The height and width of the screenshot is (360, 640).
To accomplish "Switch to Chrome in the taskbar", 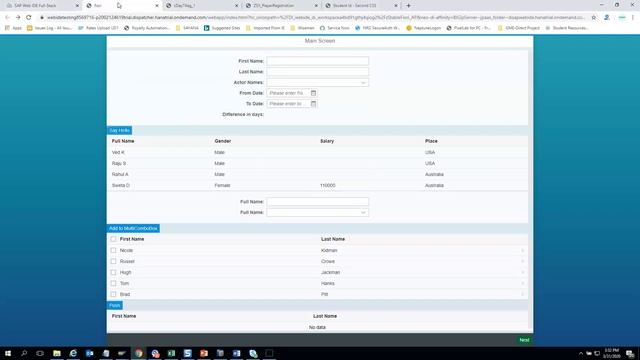I will [x=139, y=353].
